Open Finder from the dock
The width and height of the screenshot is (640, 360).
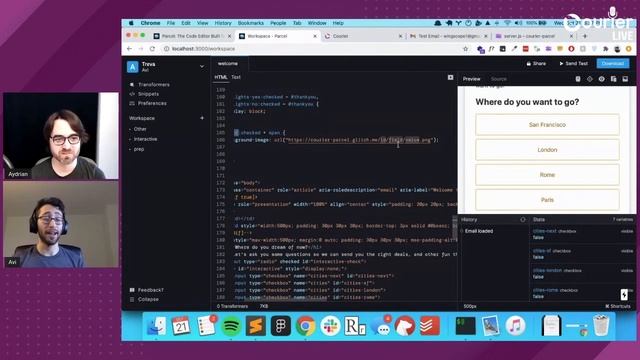click(156, 326)
